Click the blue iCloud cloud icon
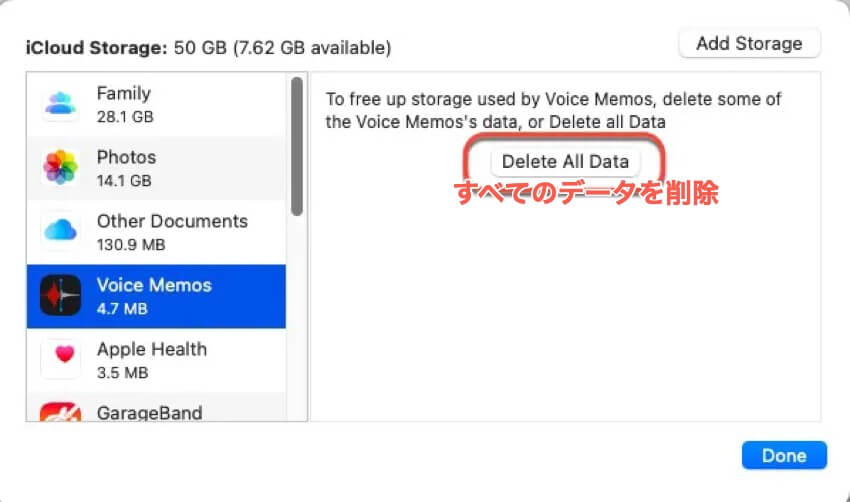850x502 pixels. 60,230
